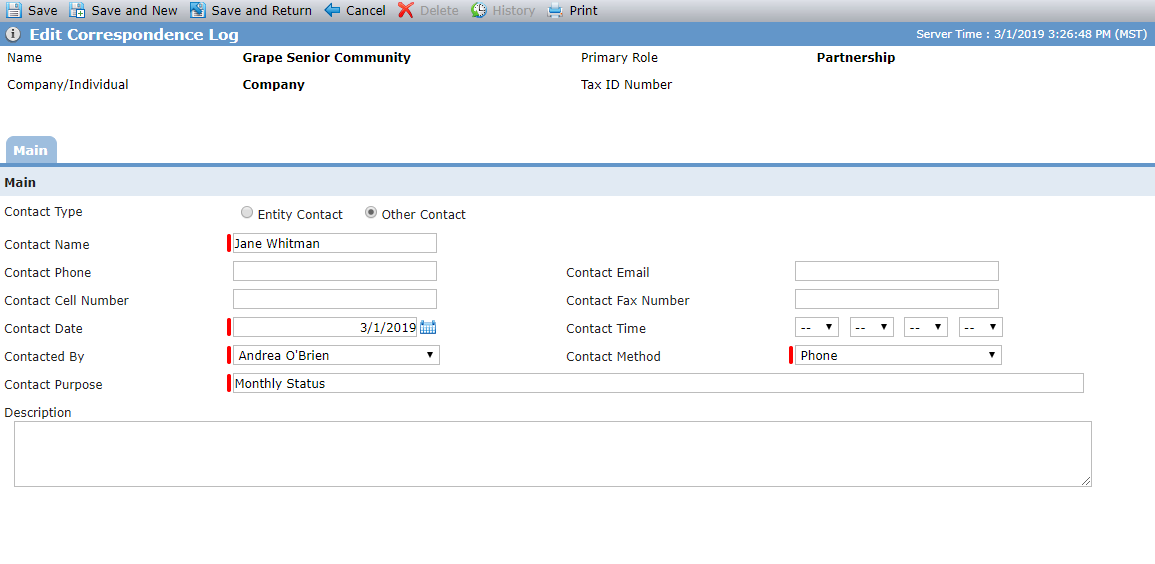
Task: Click the Save and Return icon
Action: pyautogui.click(x=197, y=10)
